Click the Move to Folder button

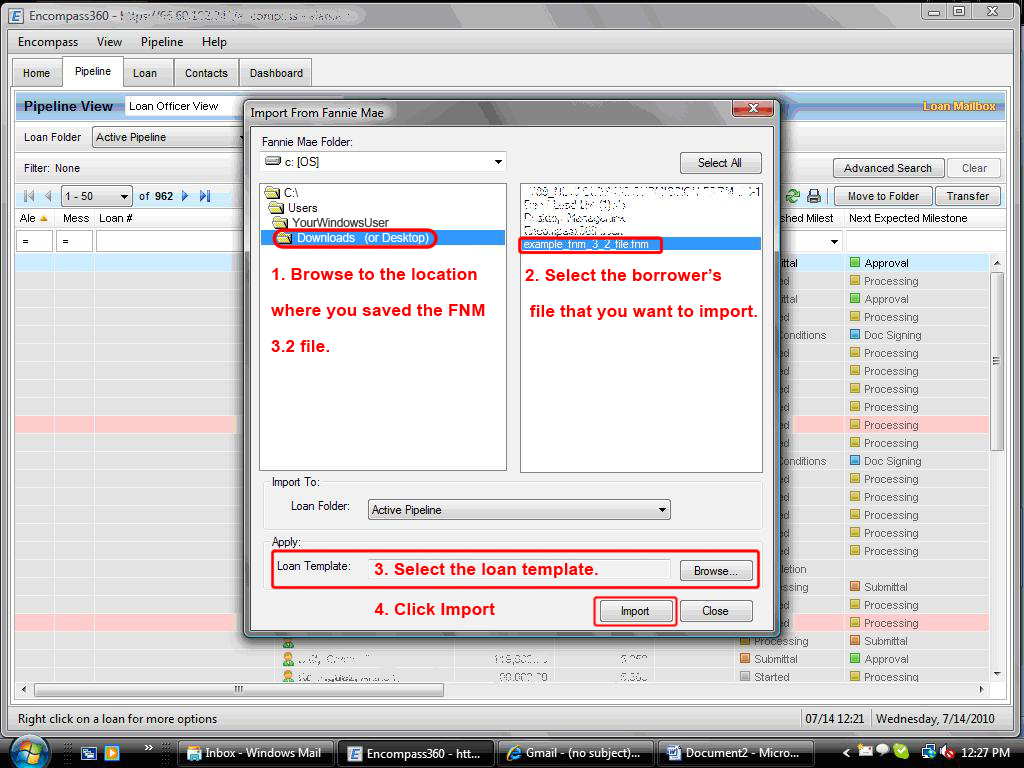pos(883,196)
